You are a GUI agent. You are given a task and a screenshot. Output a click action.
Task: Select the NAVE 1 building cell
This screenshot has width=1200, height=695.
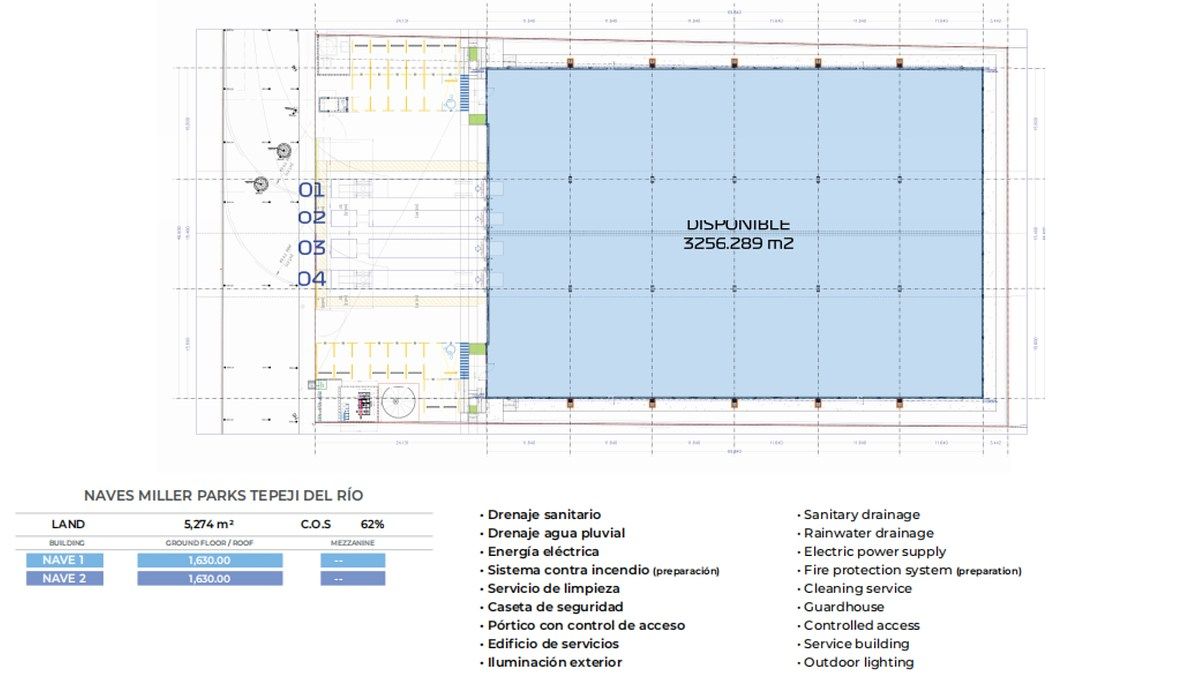pyautogui.click(x=63, y=560)
